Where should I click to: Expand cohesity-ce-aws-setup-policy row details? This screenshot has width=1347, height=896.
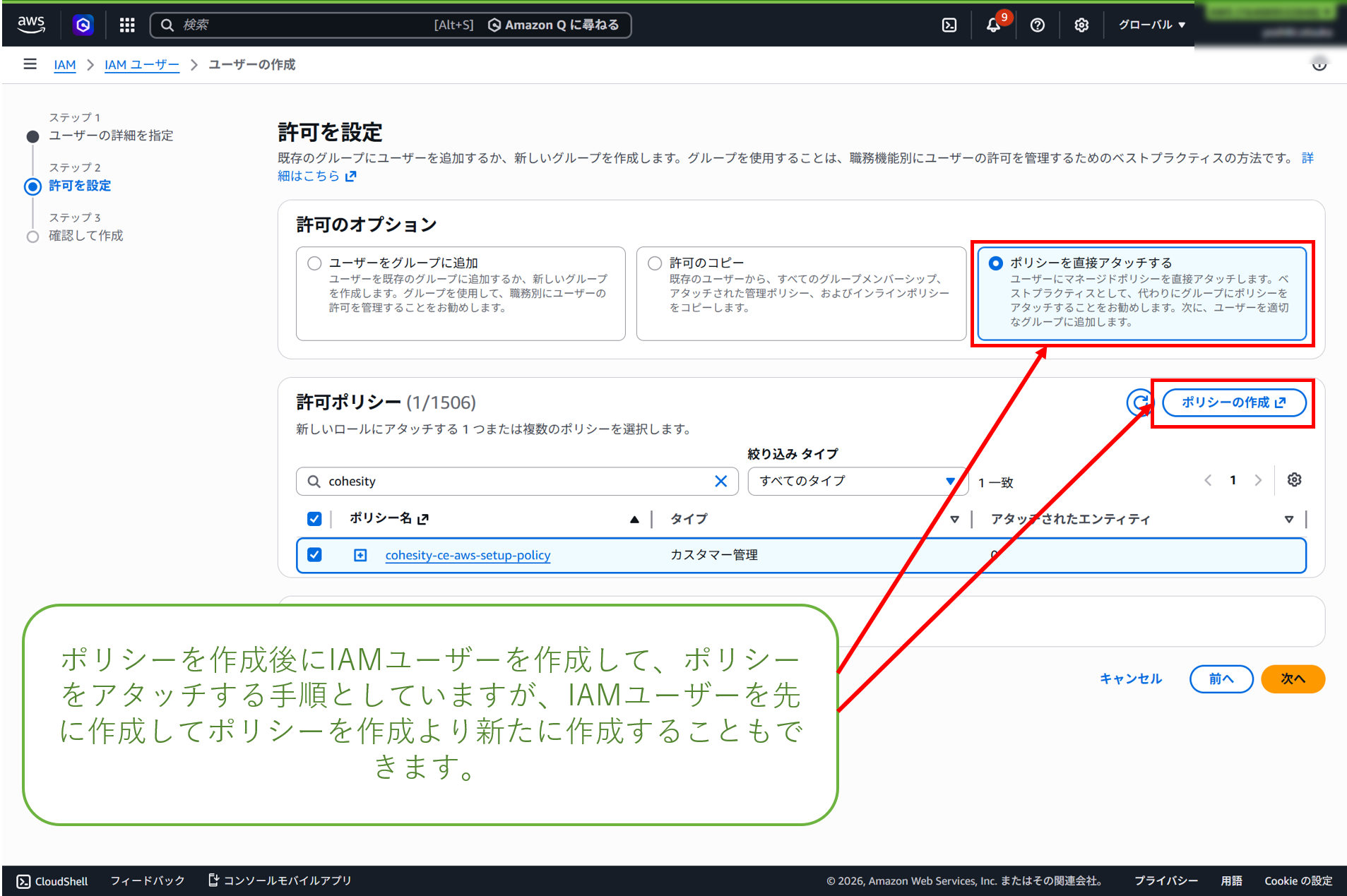(360, 556)
